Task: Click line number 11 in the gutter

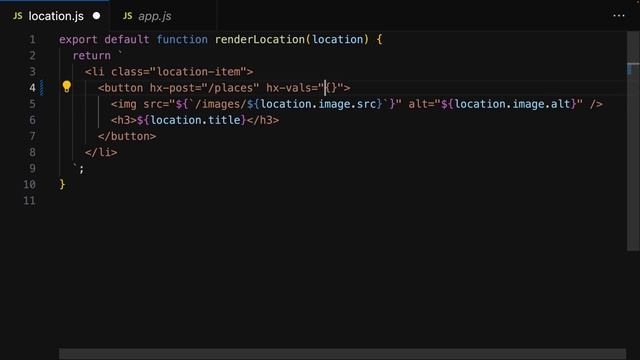Action: coord(29,201)
